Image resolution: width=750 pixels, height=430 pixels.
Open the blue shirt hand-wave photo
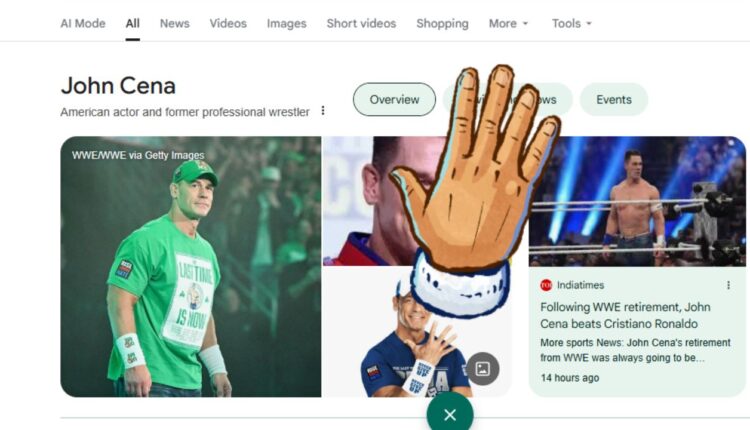pos(417,332)
